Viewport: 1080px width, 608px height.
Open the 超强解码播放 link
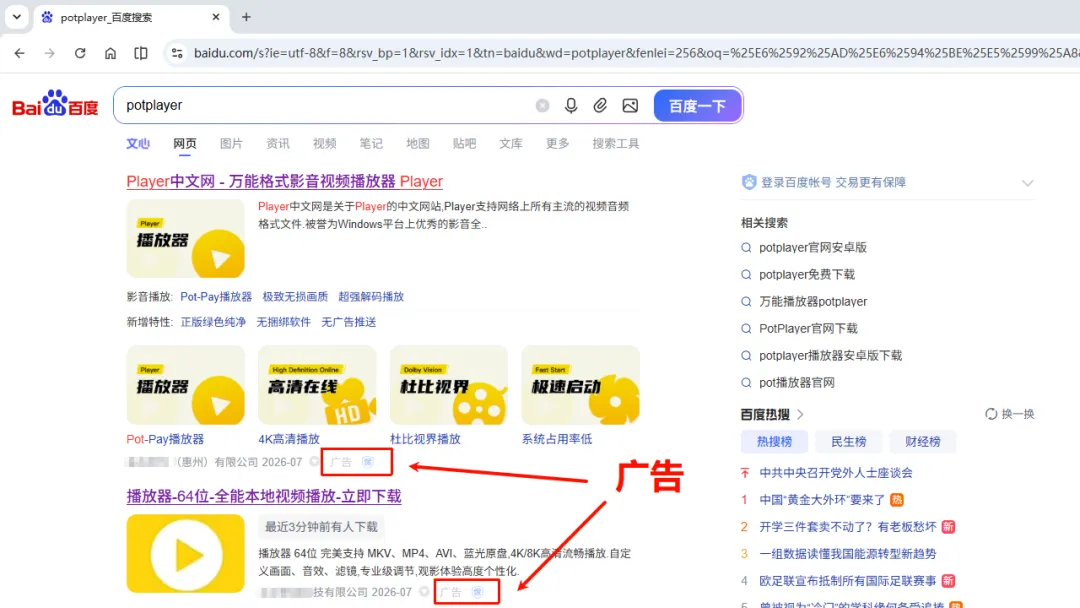click(371, 297)
